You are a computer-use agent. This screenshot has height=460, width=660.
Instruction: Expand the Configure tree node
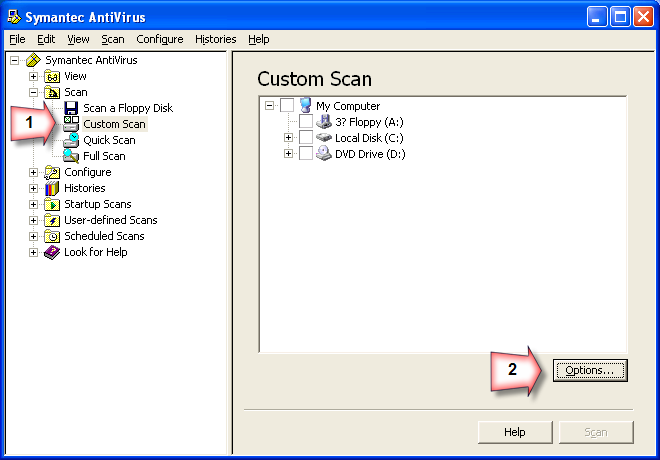(x=33, y=172)
